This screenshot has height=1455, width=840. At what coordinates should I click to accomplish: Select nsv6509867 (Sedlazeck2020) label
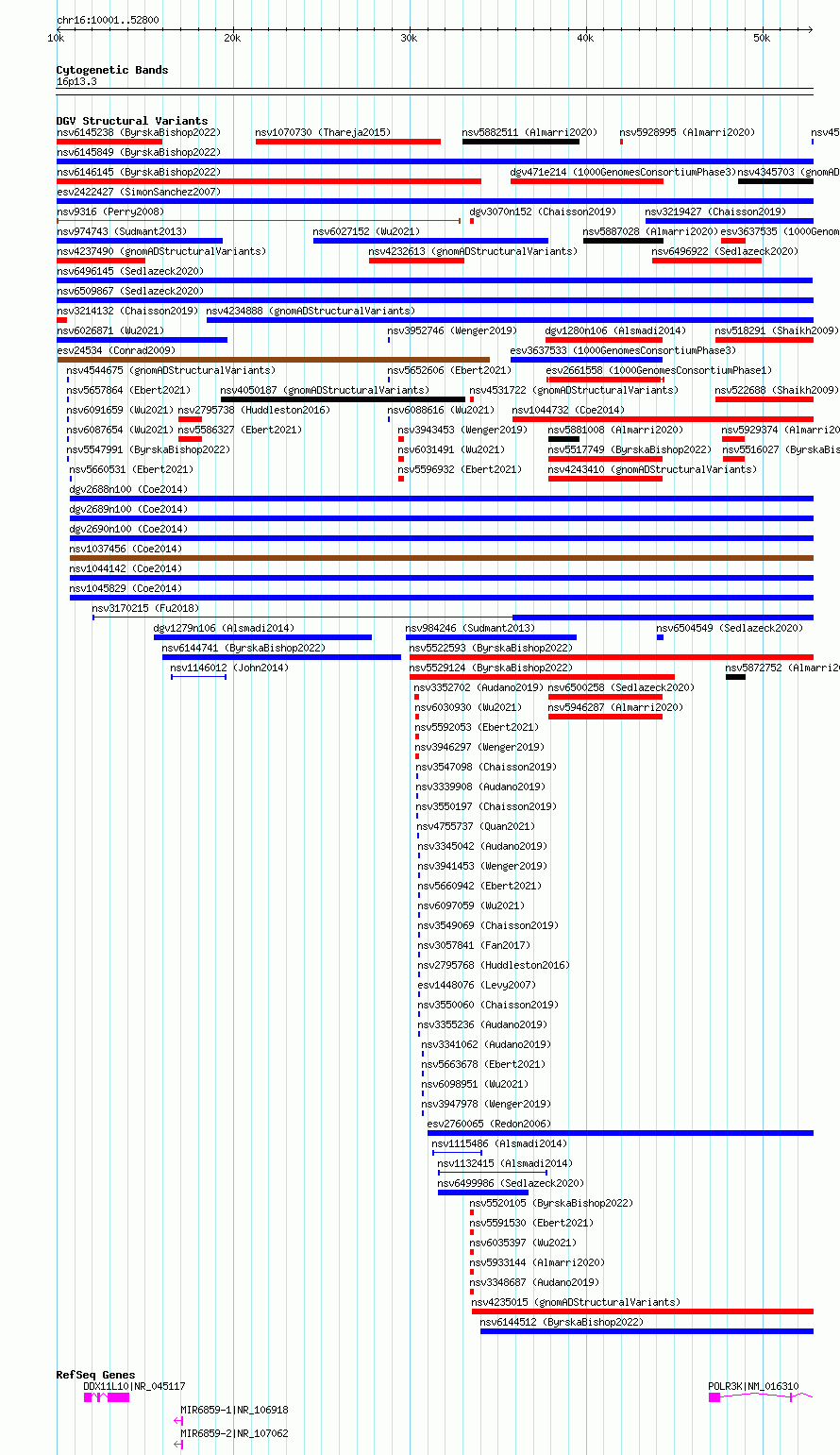point(129,292)
